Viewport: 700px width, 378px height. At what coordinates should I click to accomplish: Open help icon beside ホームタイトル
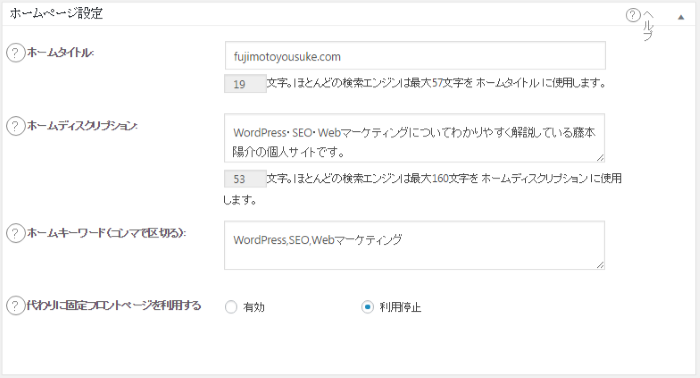point(15,53)
